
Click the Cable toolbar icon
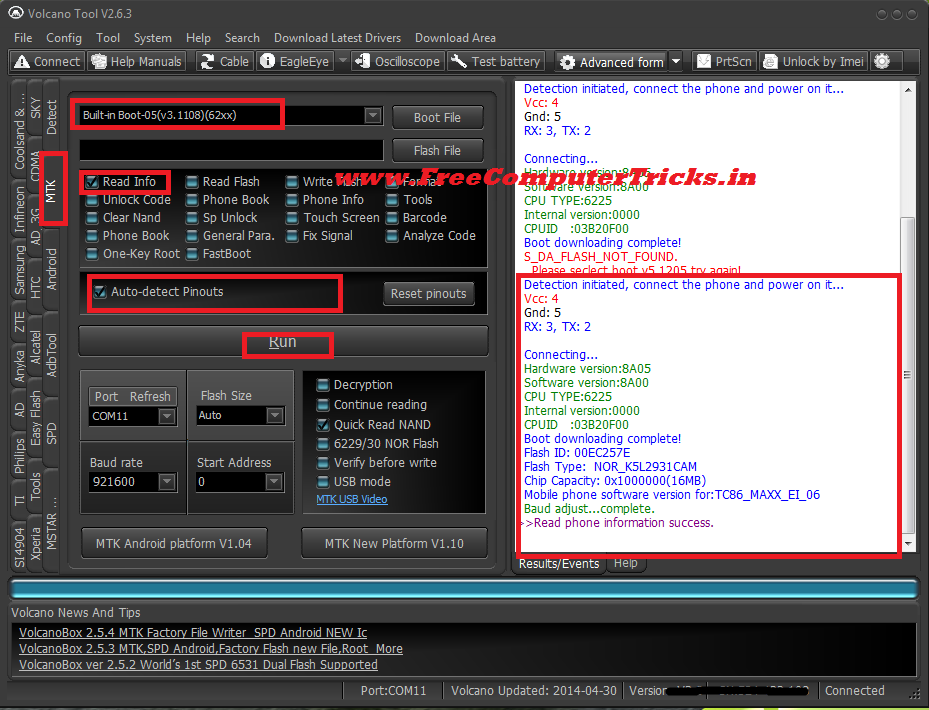[x=225, y=62]
